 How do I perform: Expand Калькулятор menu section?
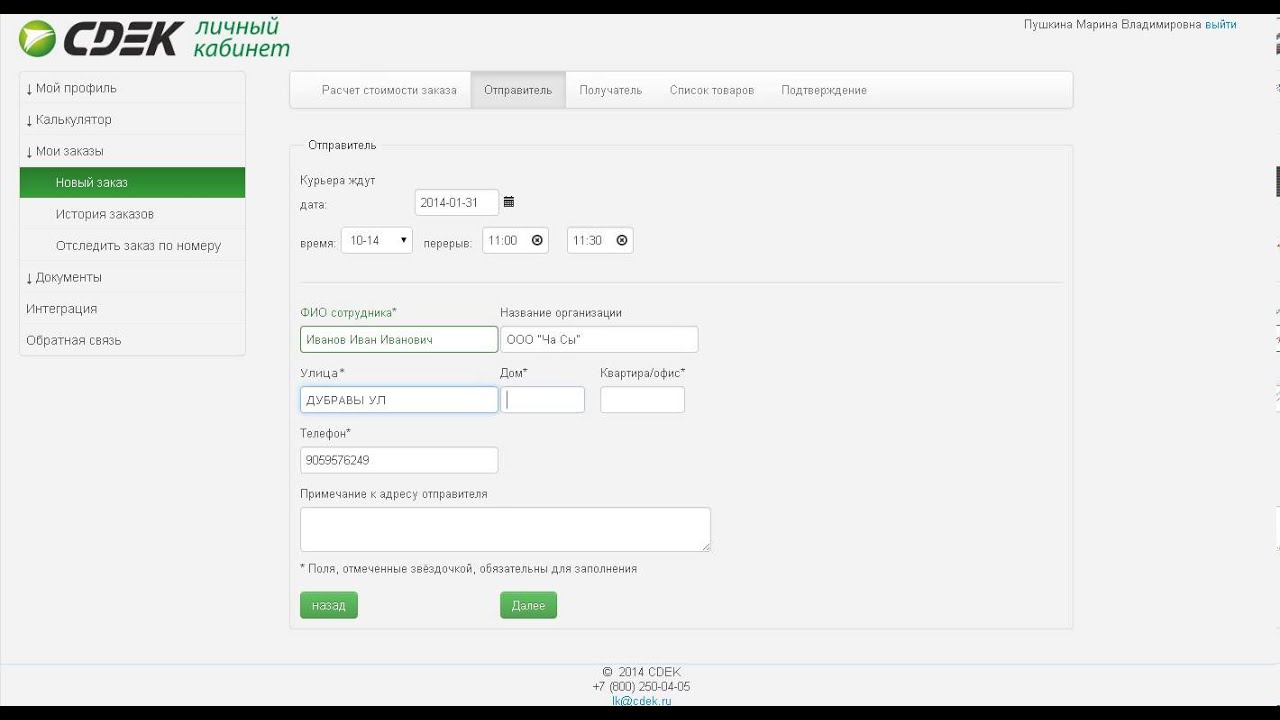click(132, 120)
